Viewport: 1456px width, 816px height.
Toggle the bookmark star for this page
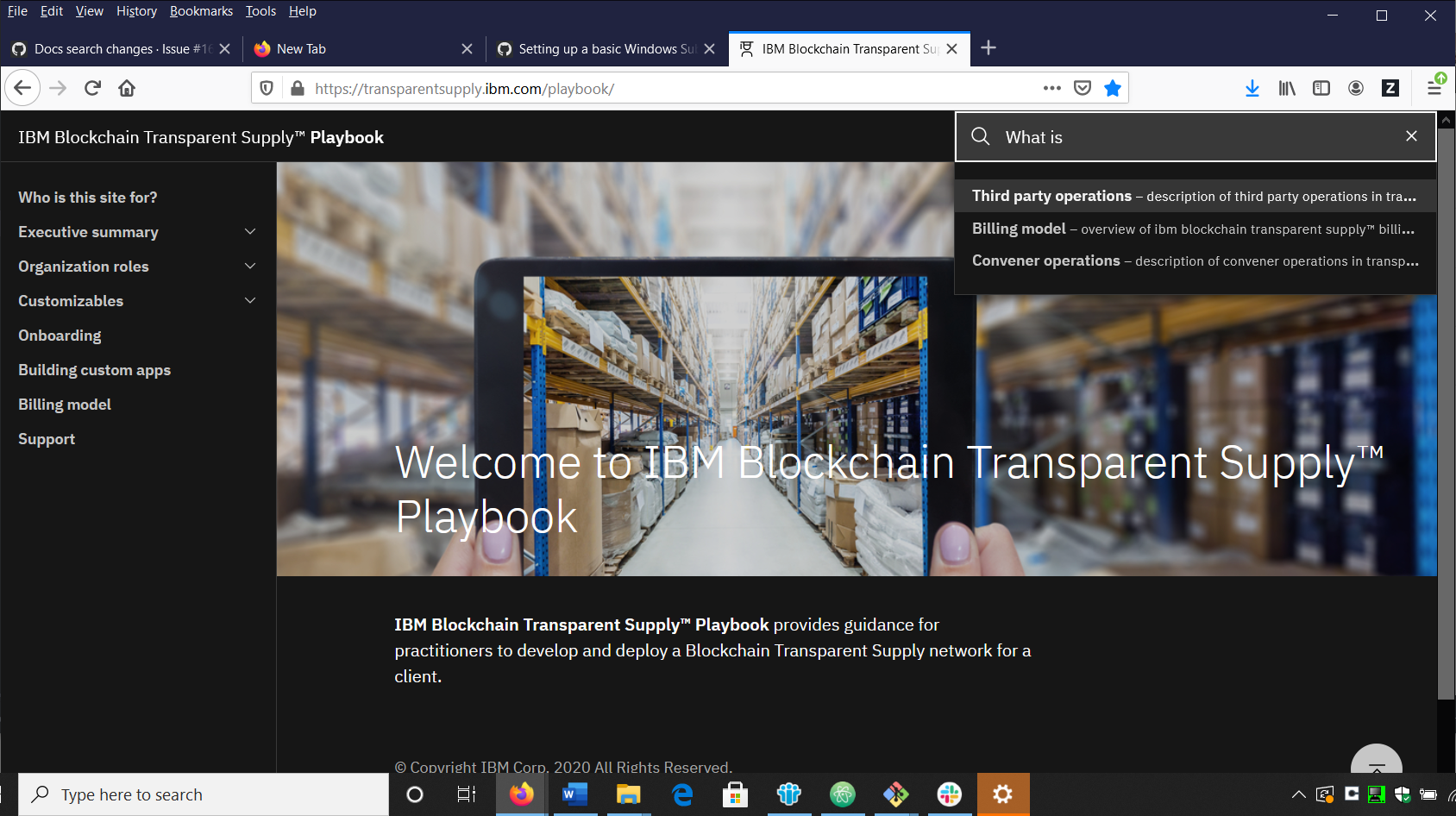[1113, 88]
